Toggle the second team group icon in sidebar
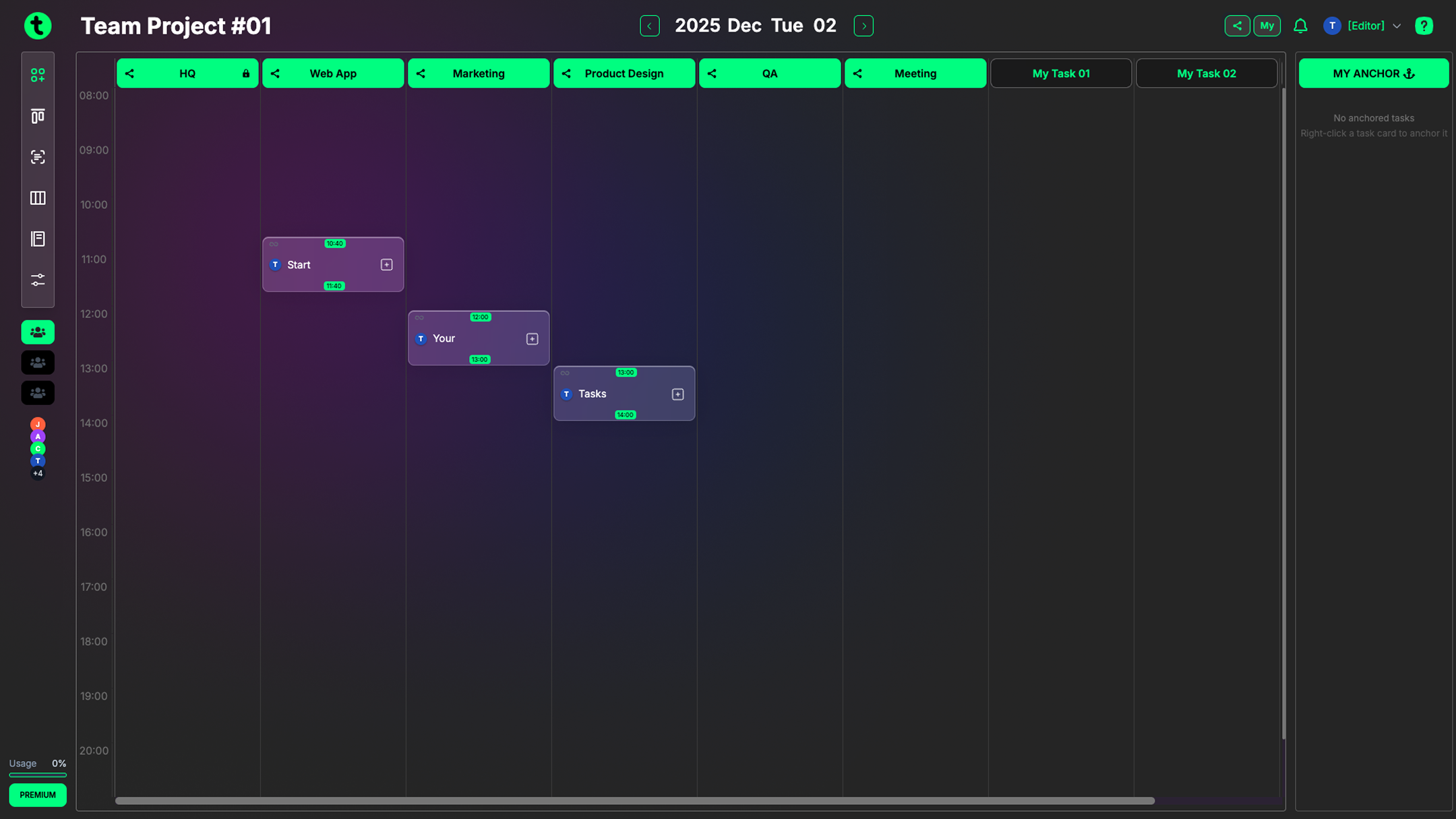1456x819 pixels. coord(38,362)
